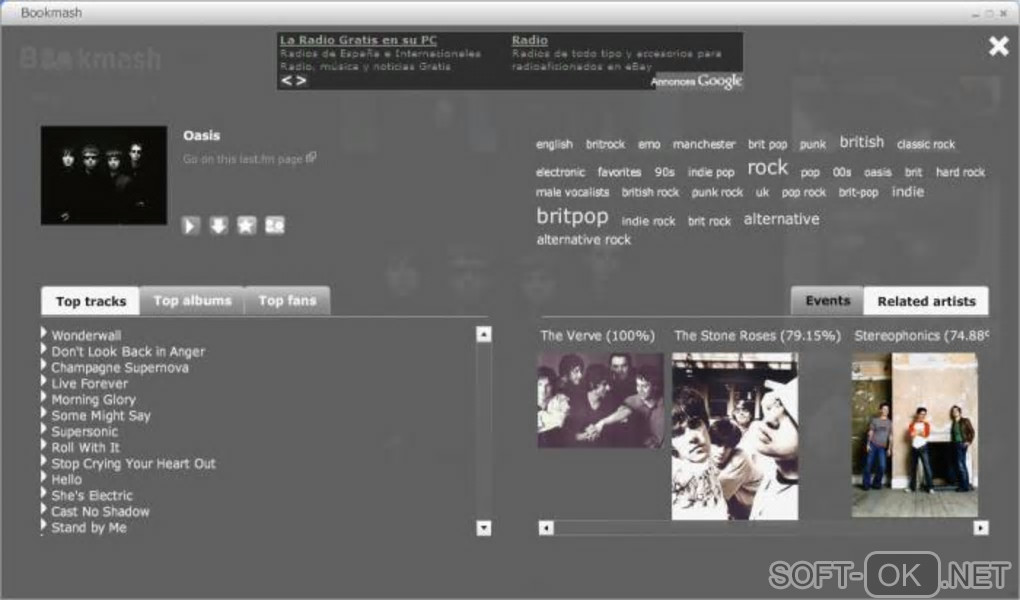This screenshot has height=600, width=1020.
Task: Open The Verve artist photo
Action: click(600, 400)
